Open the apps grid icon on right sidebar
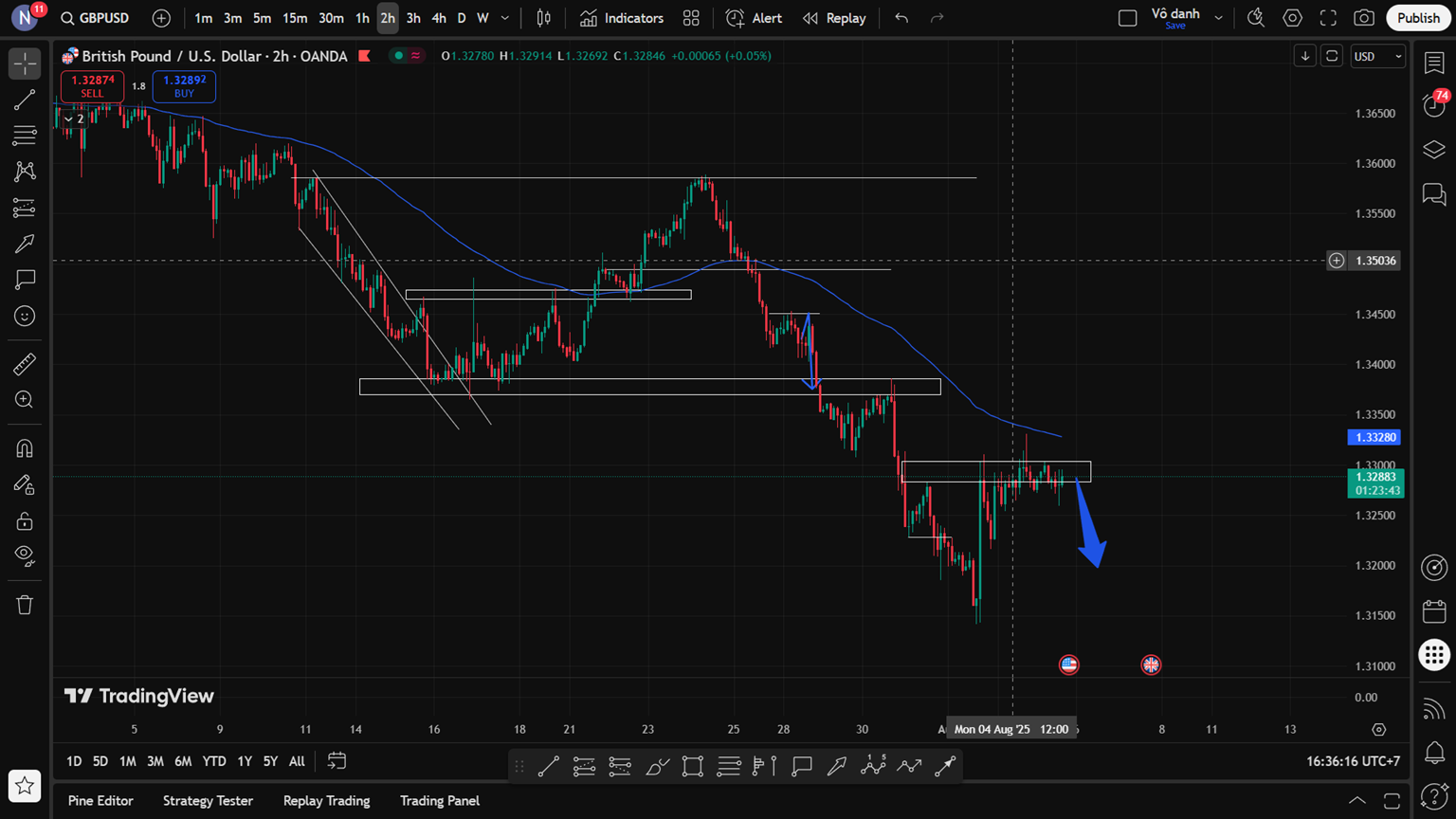 pos(1434,655)
